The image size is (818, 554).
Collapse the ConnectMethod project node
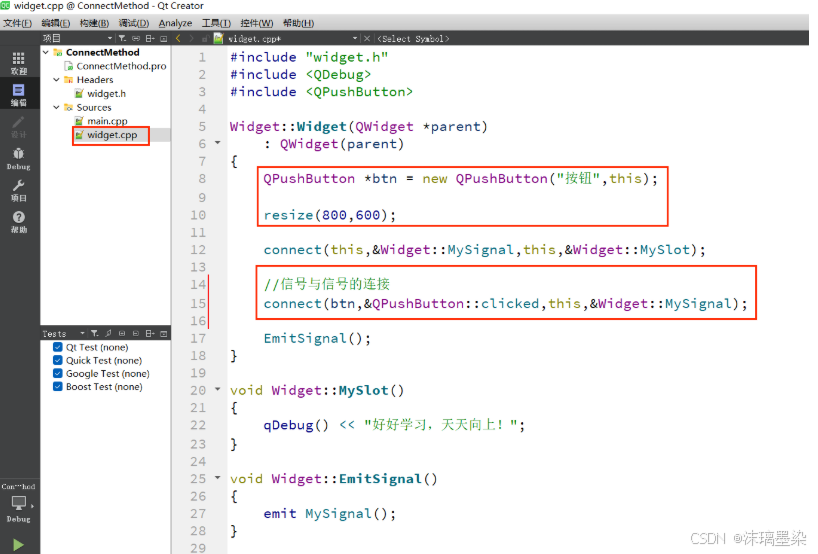tap(46, 52)
